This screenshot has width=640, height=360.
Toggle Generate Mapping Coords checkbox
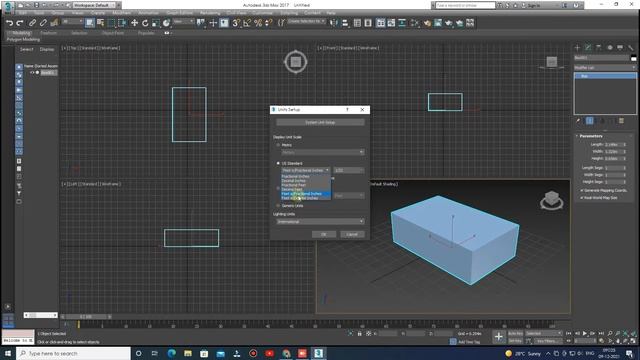pyautogui.click(x=582, y=191)
